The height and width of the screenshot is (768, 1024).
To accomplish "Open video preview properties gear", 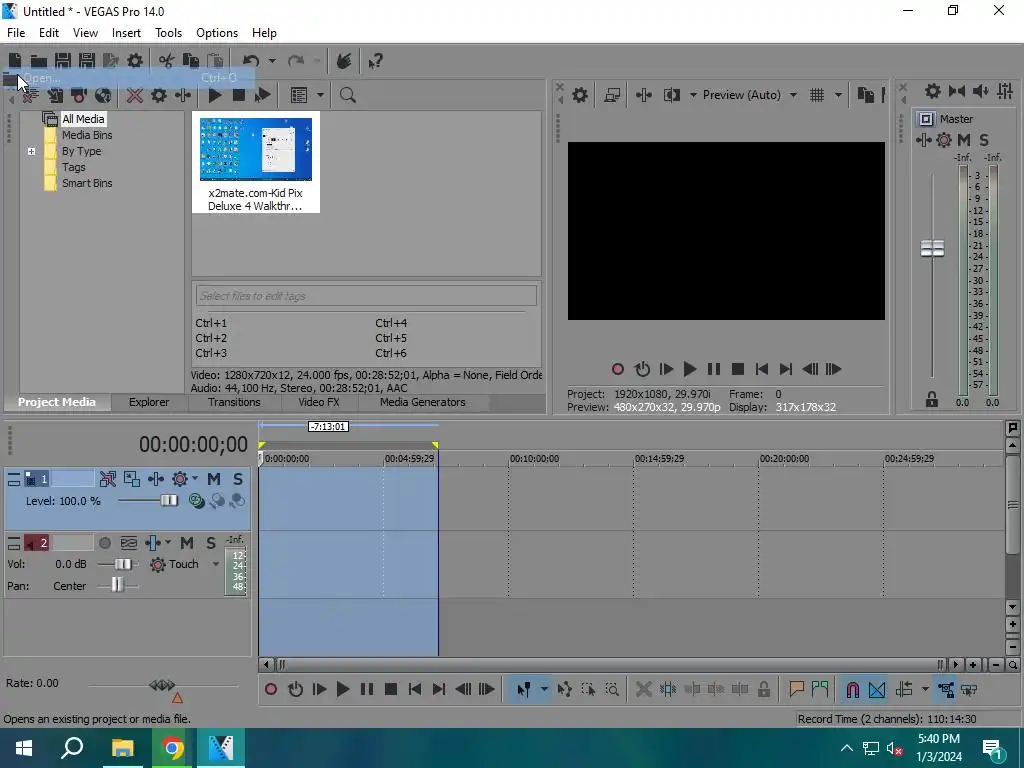I will click(x=580, y=95).
